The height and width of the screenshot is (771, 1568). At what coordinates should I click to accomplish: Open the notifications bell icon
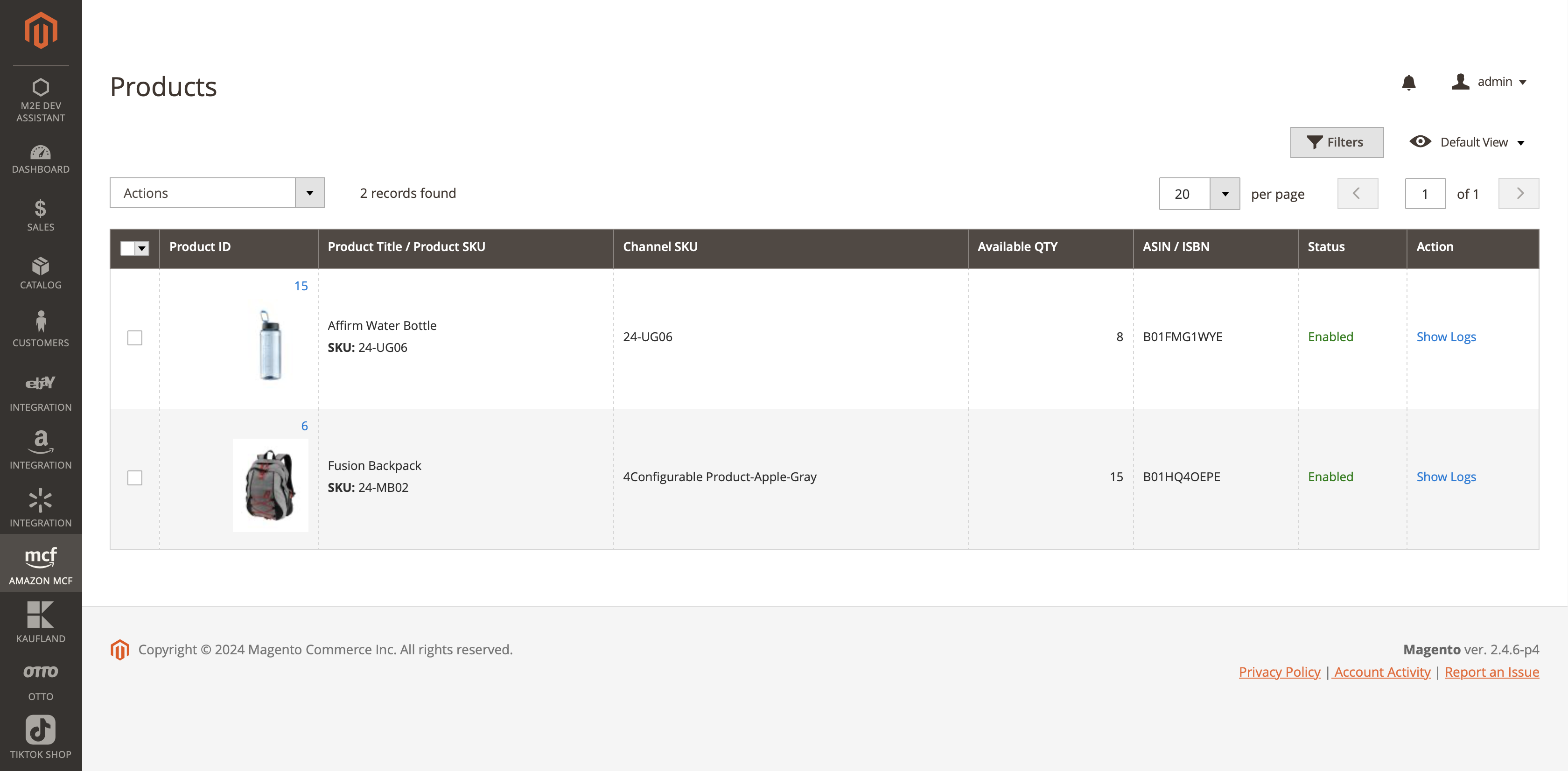tap(1408, 82)
